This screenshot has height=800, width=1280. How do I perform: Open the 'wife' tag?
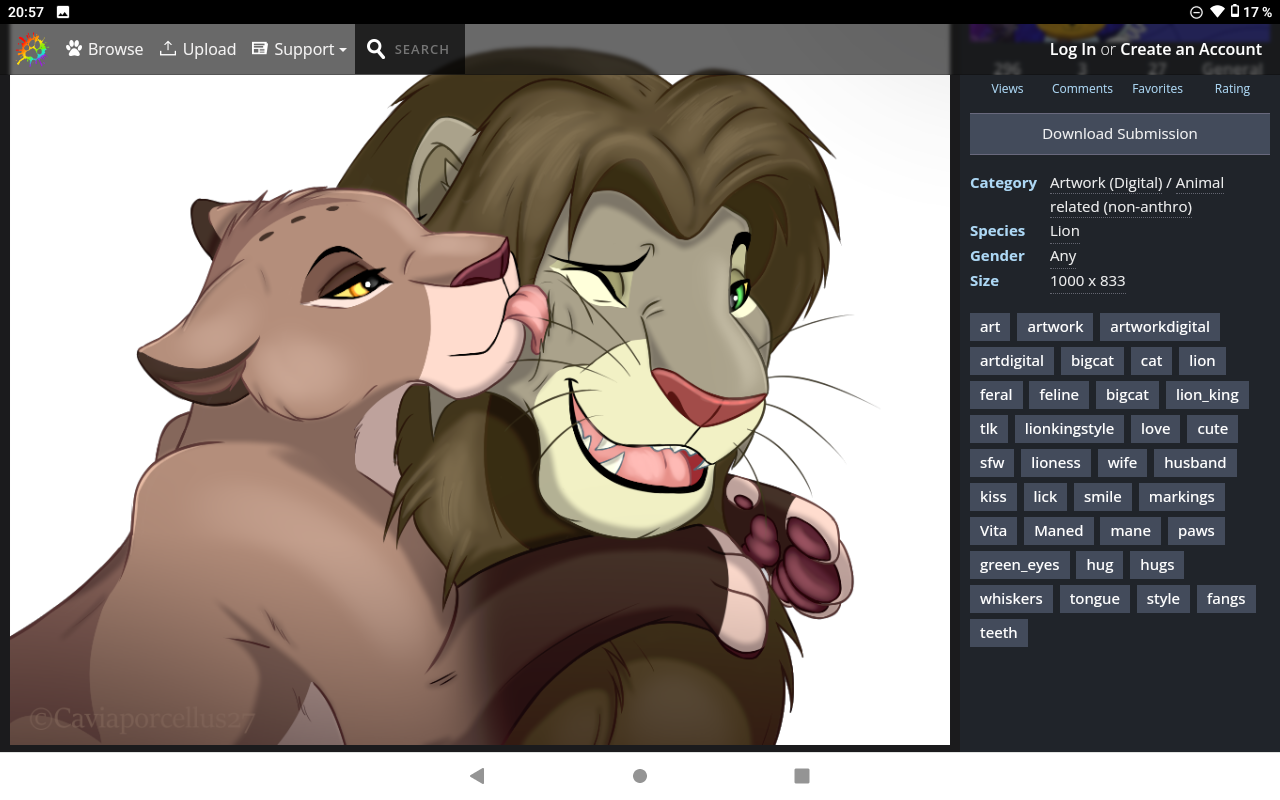tap(1122, 463)
